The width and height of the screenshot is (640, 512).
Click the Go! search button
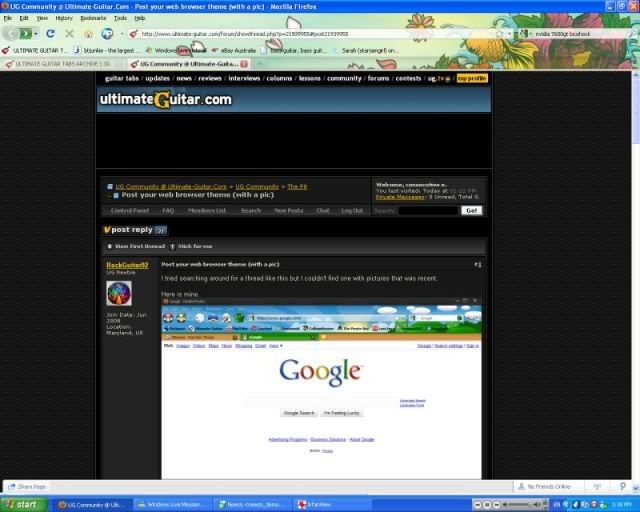[471, 210]
